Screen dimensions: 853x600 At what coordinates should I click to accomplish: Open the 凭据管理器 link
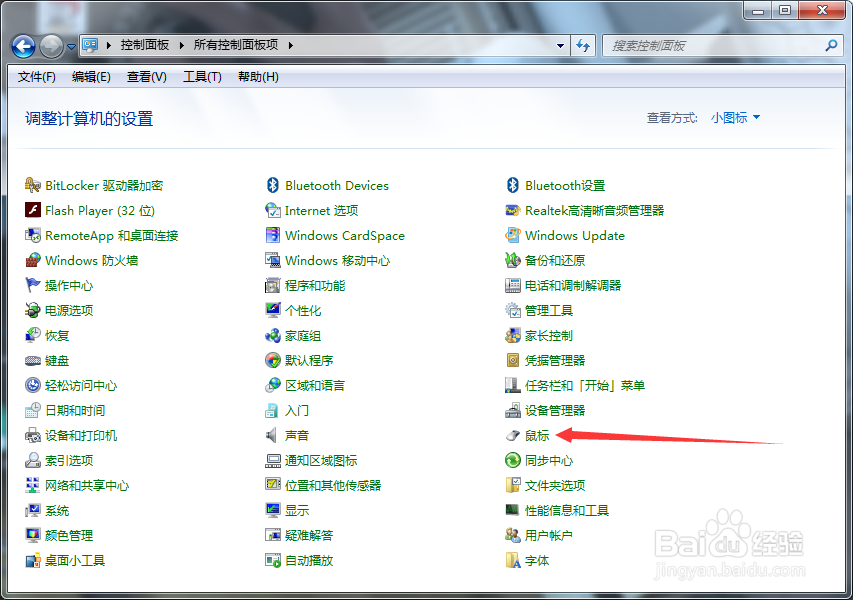coord(555,361)
